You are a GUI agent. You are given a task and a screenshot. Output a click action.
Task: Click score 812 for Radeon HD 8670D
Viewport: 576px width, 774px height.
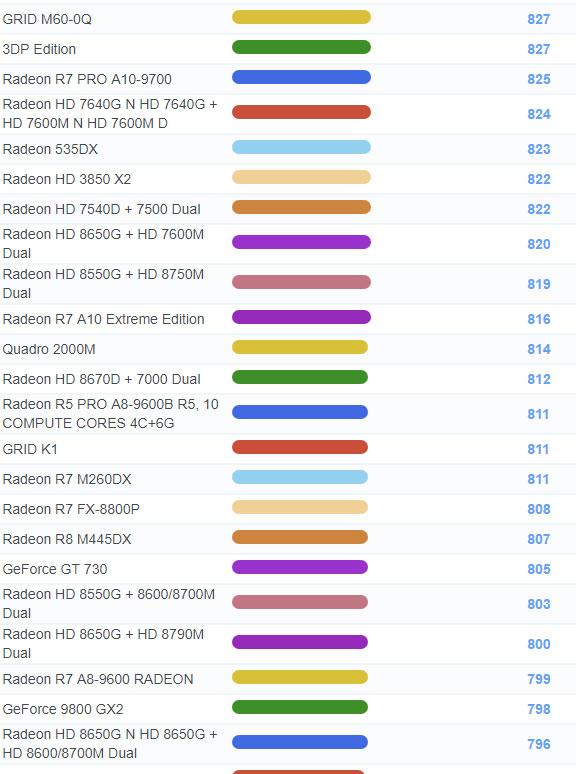[x=538, y=380]
